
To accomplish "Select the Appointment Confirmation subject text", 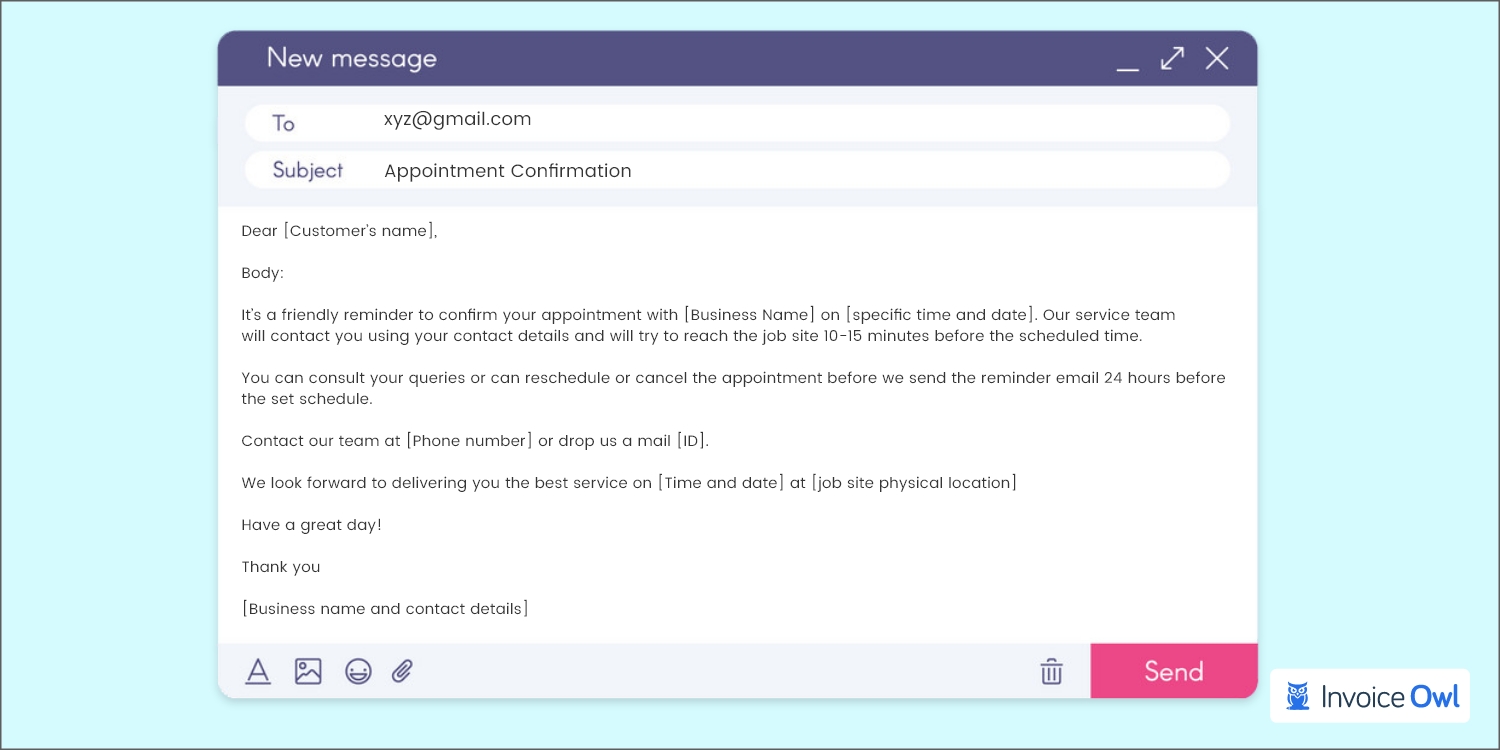I will click(507, 170).
